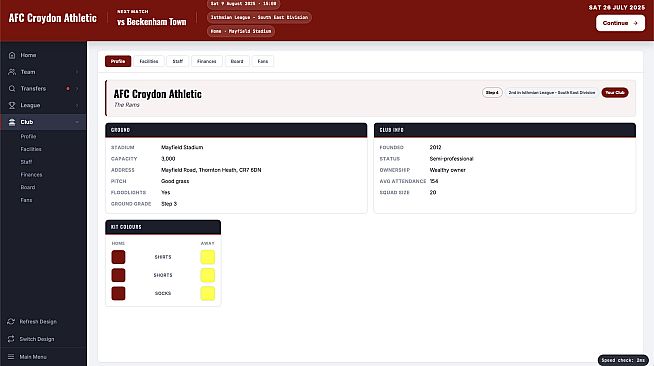
Task: Open Profile in the Club sidebar submenu
Action: coord(28,136)
